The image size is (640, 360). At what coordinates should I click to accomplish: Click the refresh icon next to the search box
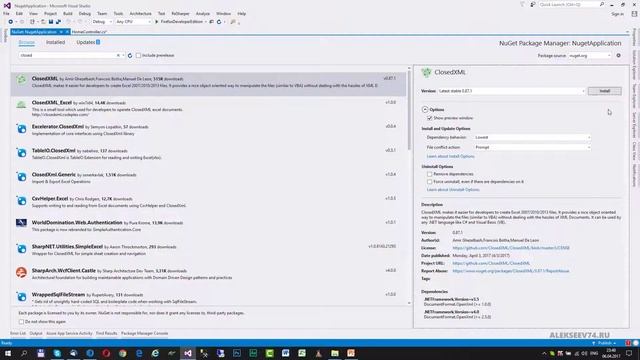pyautogui.click(x=130, y=56)
